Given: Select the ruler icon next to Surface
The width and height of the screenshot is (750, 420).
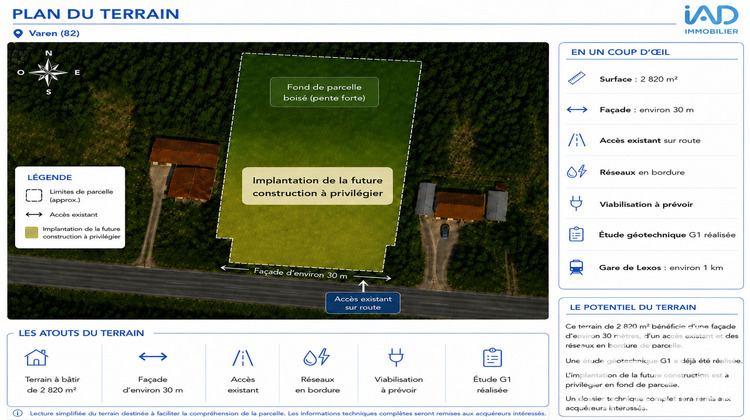Looking at the screenshot, I should pos(577,78).
